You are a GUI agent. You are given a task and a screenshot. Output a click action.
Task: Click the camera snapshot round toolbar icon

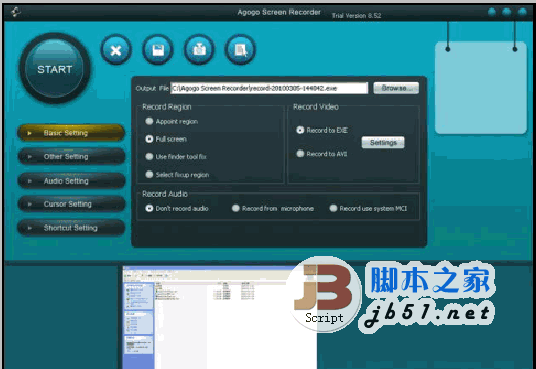pos(199,50)
